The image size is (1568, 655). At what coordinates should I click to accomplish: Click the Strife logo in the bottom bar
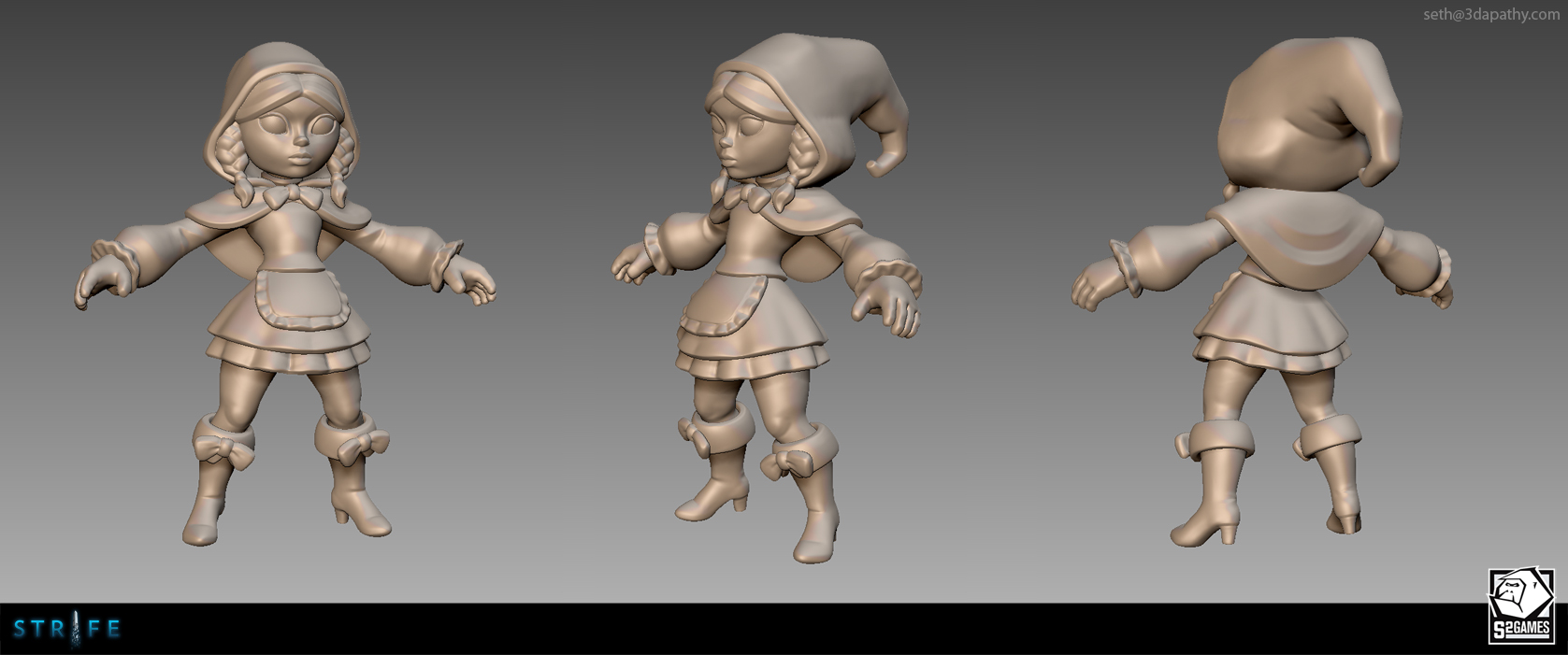tap(67, 629)
